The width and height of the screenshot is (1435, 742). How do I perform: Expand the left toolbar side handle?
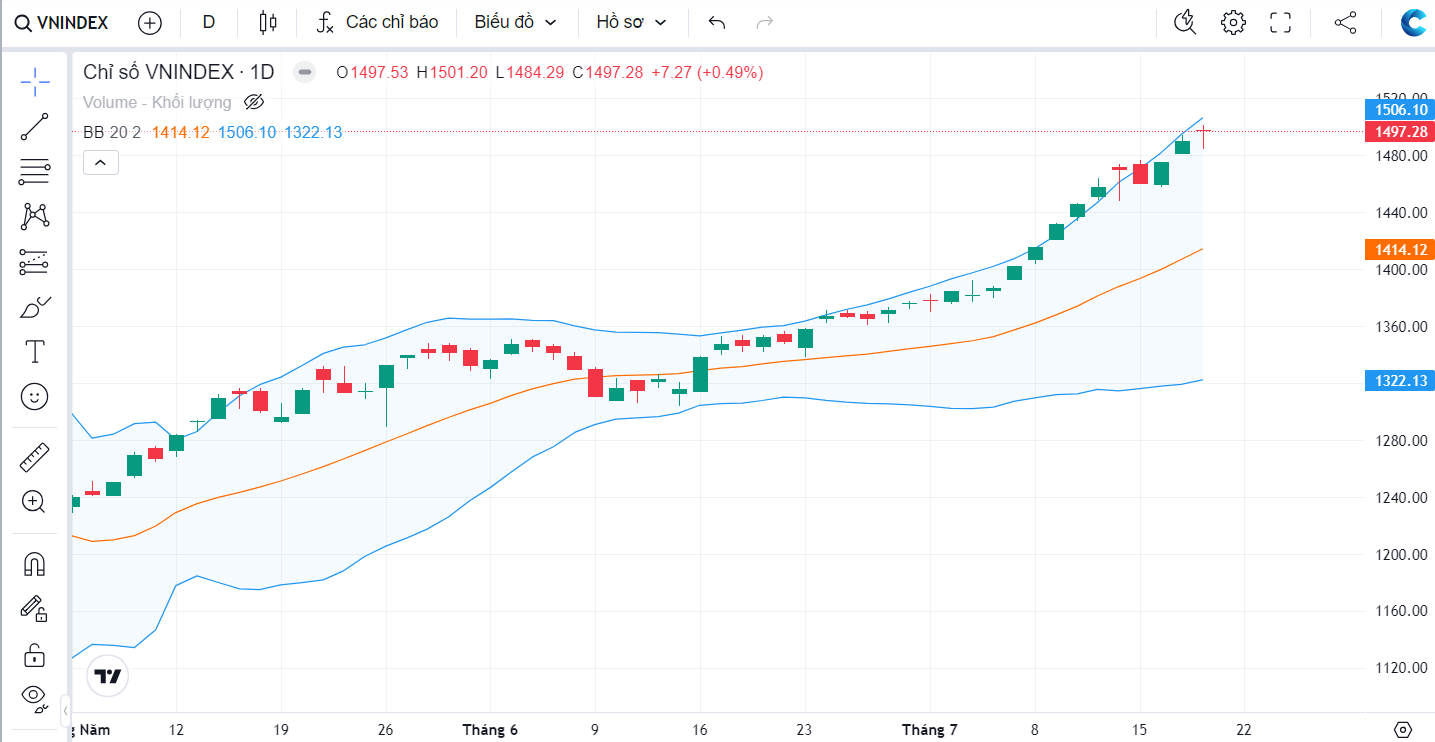click(x=65, y=709)
